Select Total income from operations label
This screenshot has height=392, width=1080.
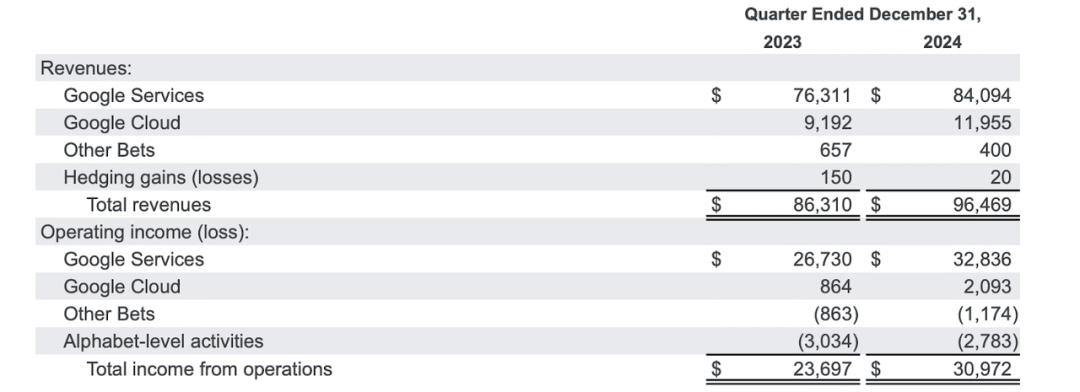click(209, 369)
